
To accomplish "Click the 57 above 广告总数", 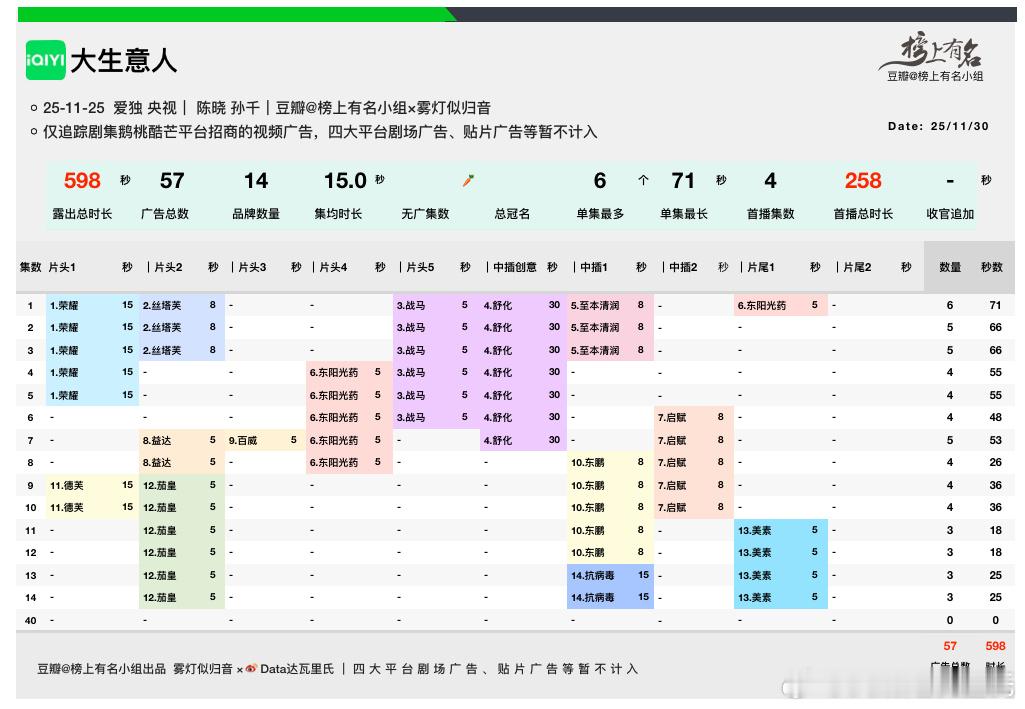I will pos(172,180).
